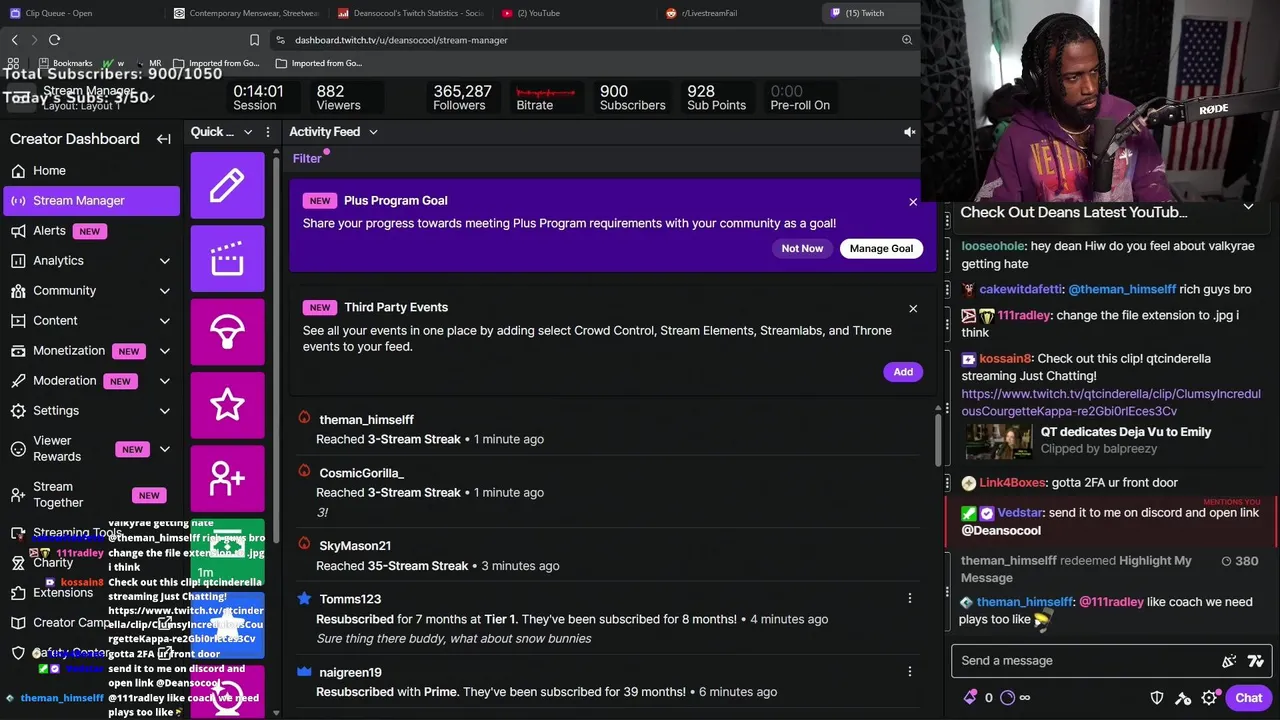This screenshot has height=720, width=1280.
Task: Click the purple Chat send button
Action: click(x=1248, y=698)
